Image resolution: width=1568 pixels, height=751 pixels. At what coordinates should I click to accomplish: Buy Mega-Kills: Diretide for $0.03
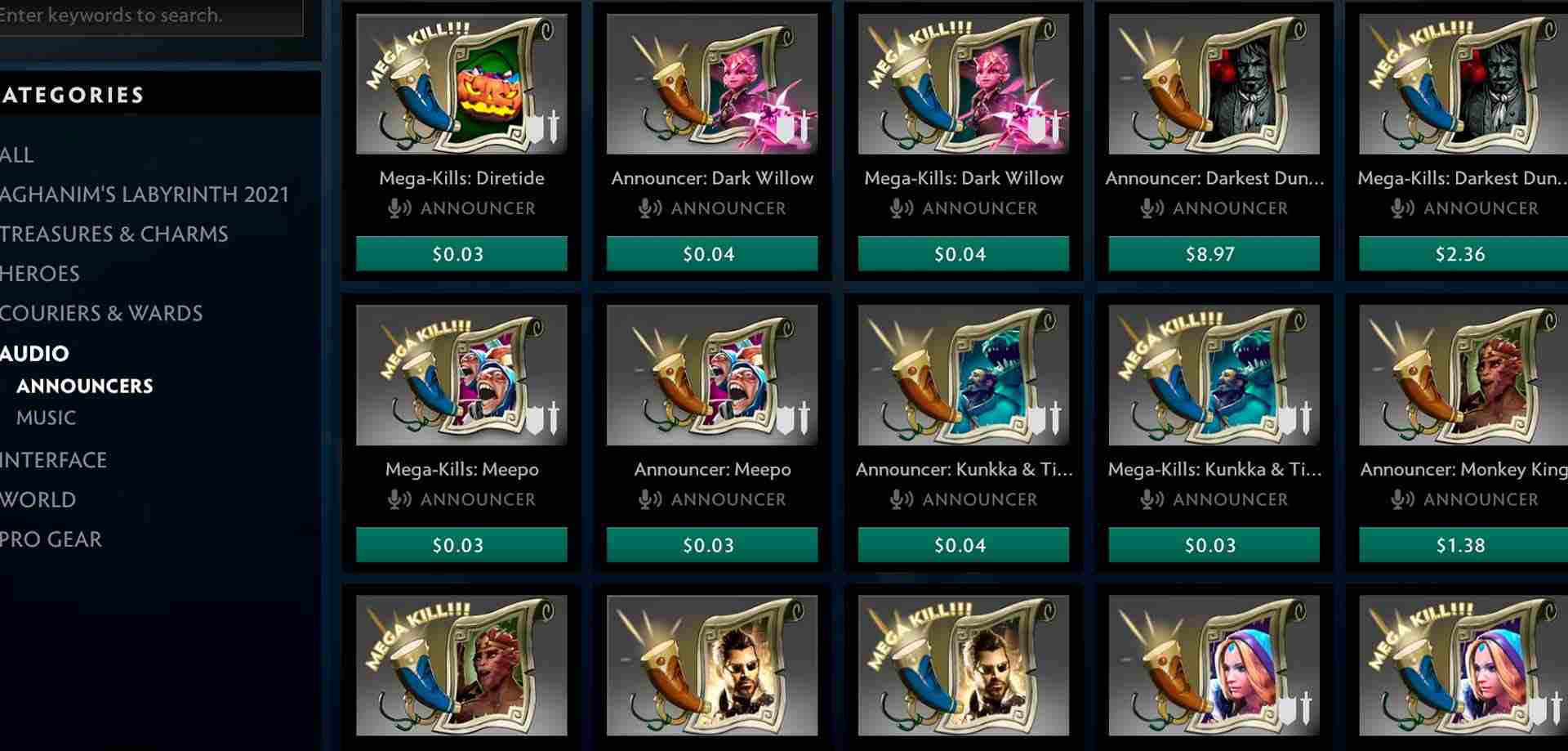tap(461, 254)
